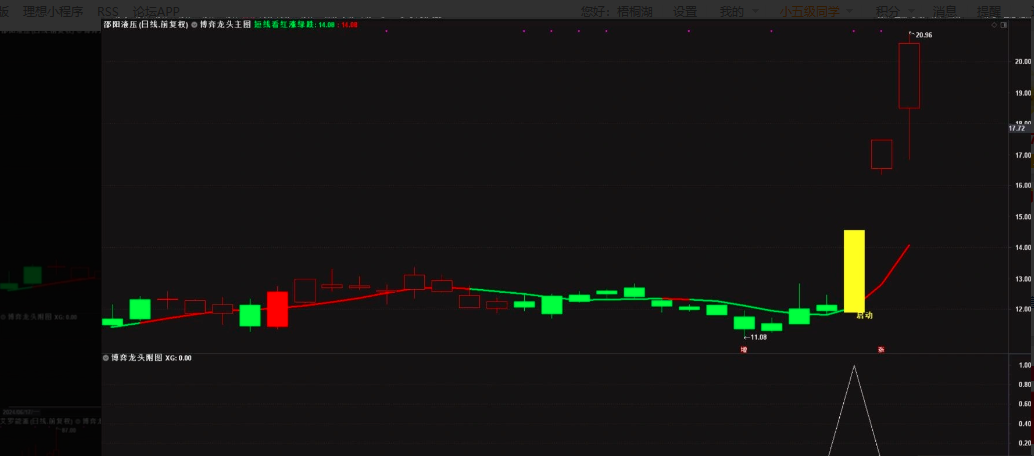
Task: Click the stock title 邵阳液压(日线,前复权)
Action: point(145,24)
